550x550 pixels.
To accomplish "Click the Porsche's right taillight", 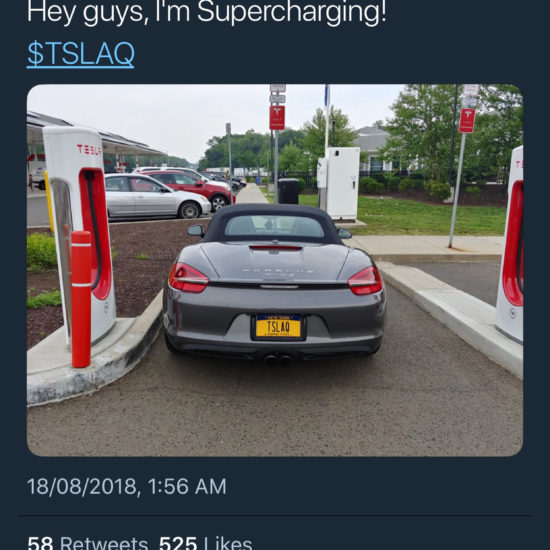I will point(365,281).
